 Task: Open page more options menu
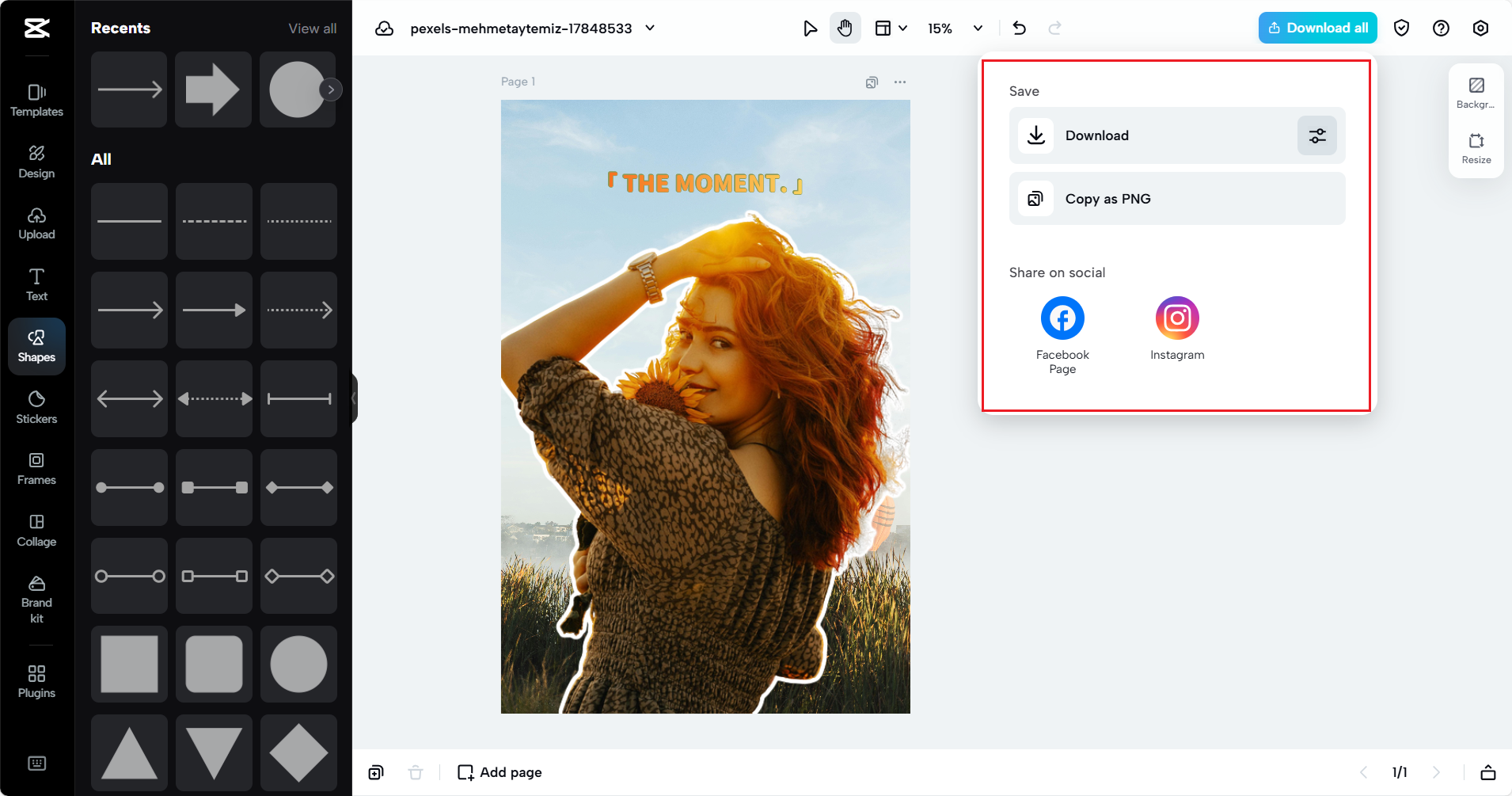pyautogui.click(x=900, y=82)
